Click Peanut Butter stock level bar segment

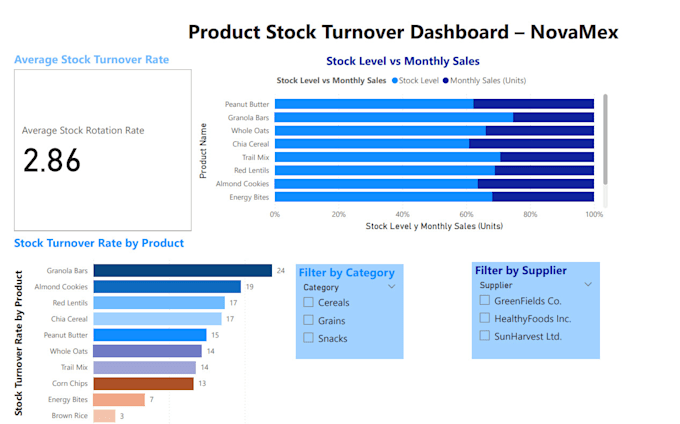click(374, 104)
